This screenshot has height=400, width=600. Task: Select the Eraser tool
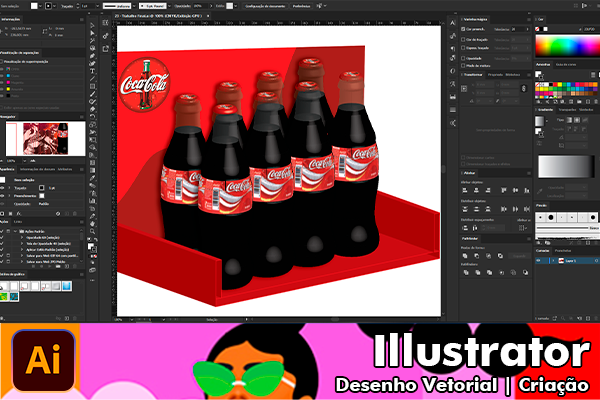click(x=92, y=109)
